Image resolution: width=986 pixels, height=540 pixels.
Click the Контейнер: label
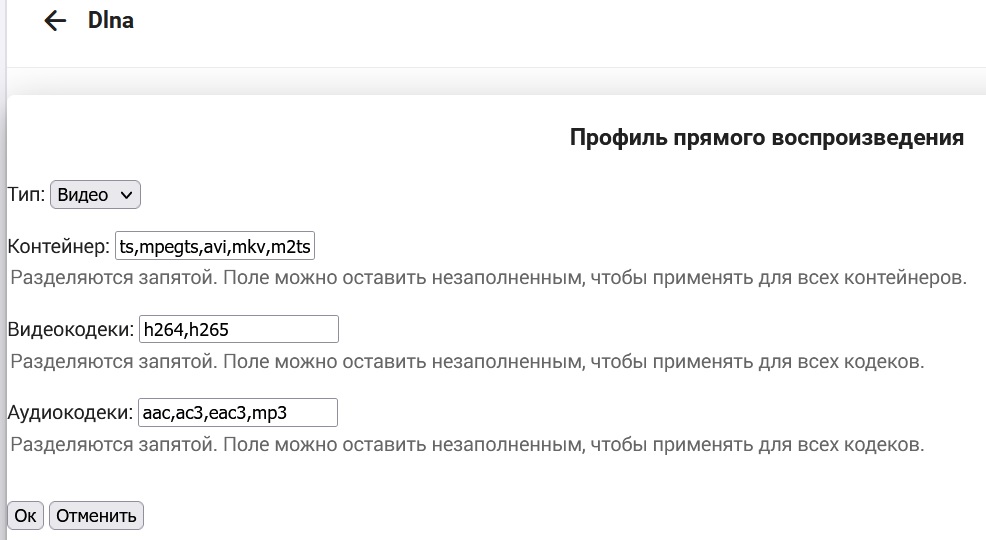(58, 246)
